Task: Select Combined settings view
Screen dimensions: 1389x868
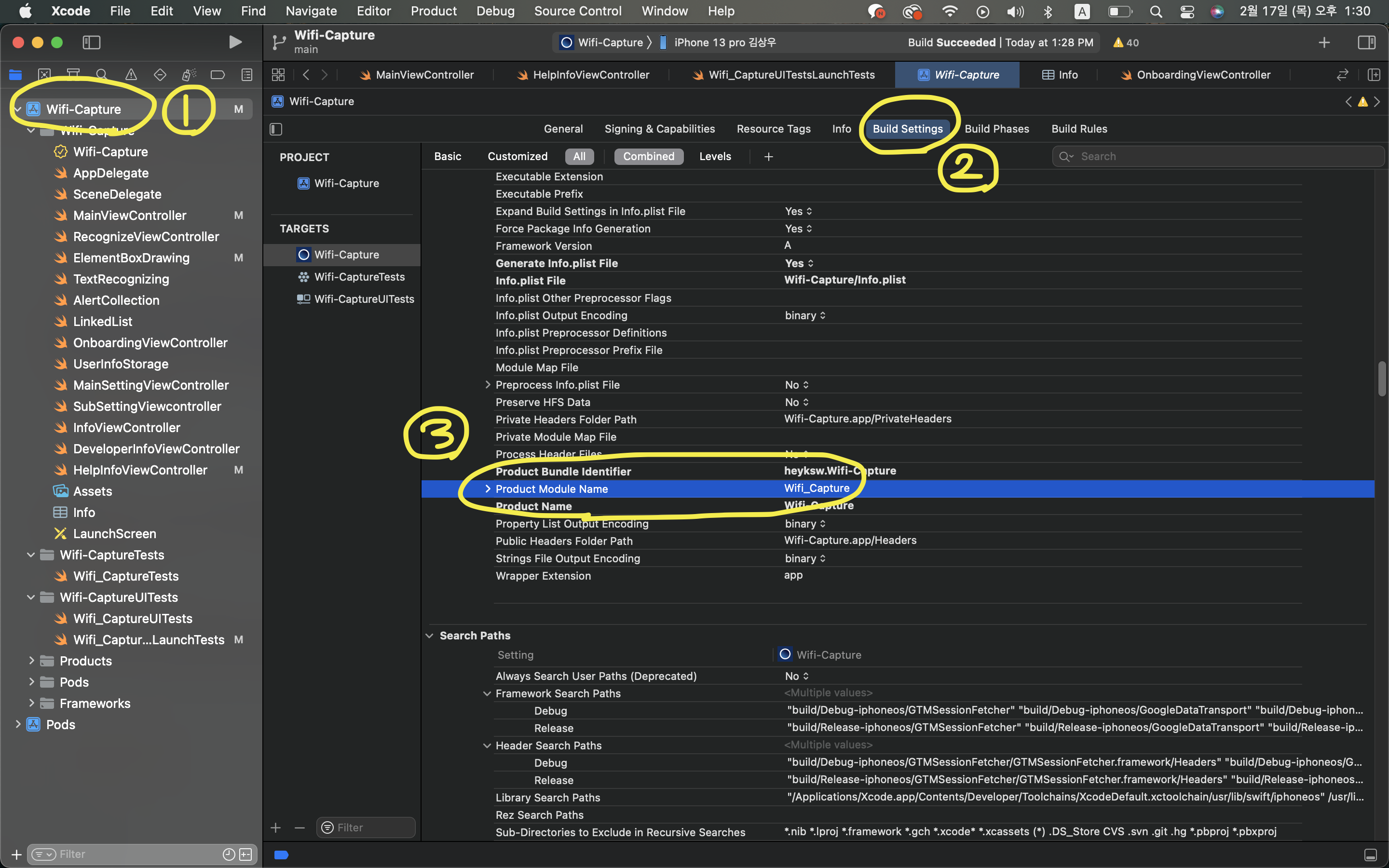Action: pos(649,156)
